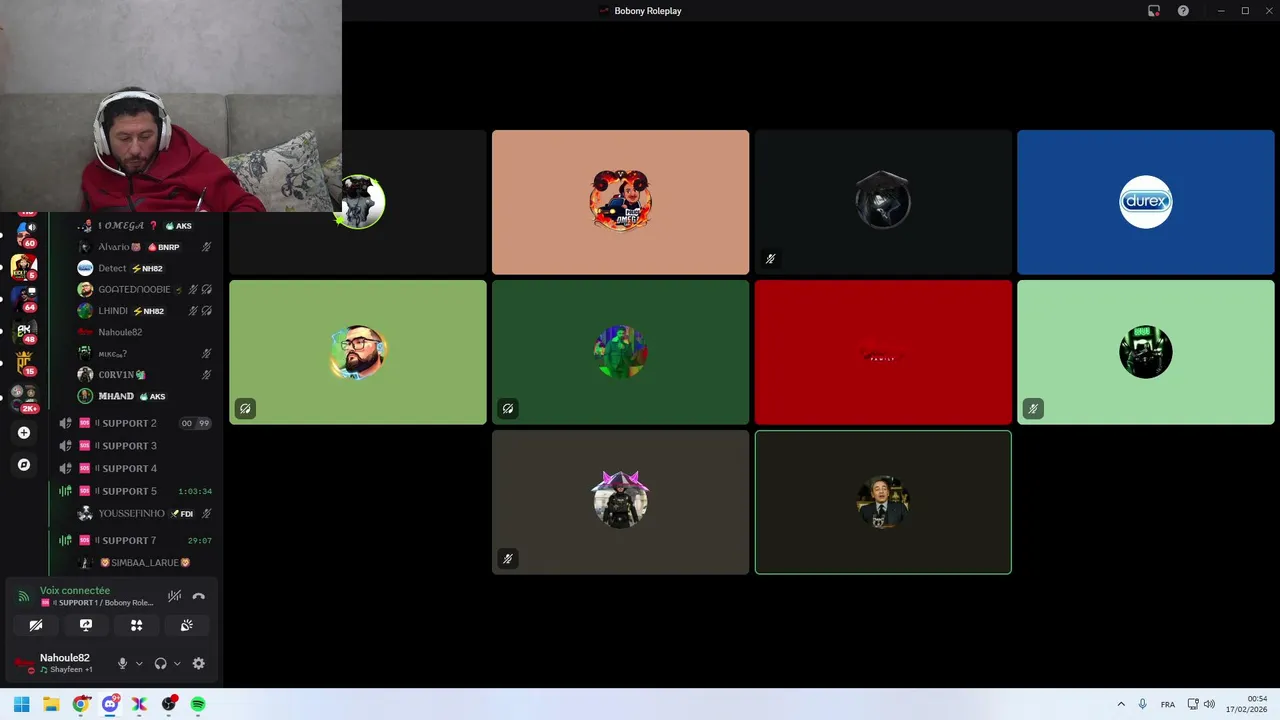The height and width of the screenshot is (720, 1280).
Task: Open SUPPORT 1 / Bobony Roleplay channel link
Action: [x=97, y=603]
